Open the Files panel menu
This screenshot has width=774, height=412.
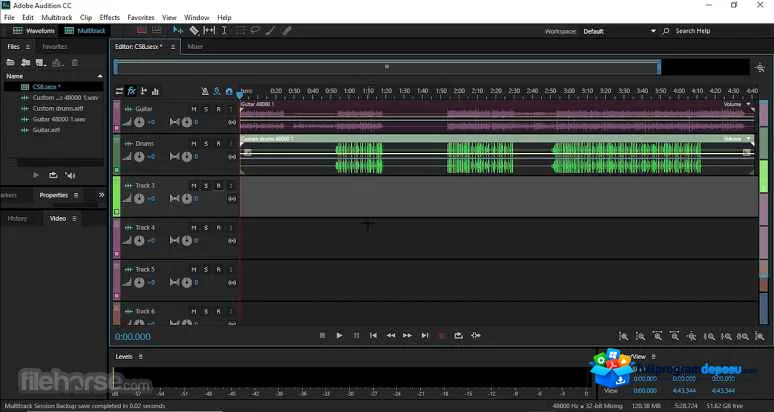coord(28,46)
